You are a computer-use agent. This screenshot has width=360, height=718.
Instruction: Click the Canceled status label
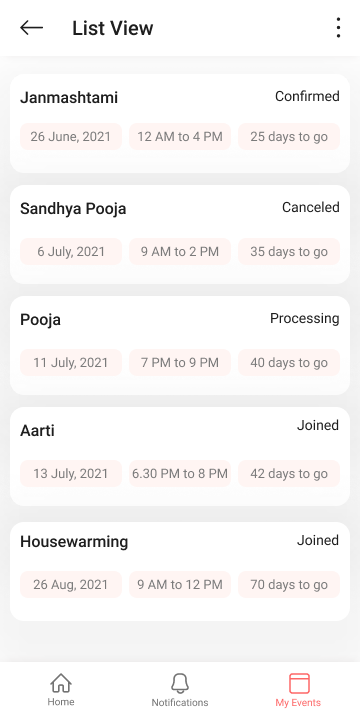(311, 207)
